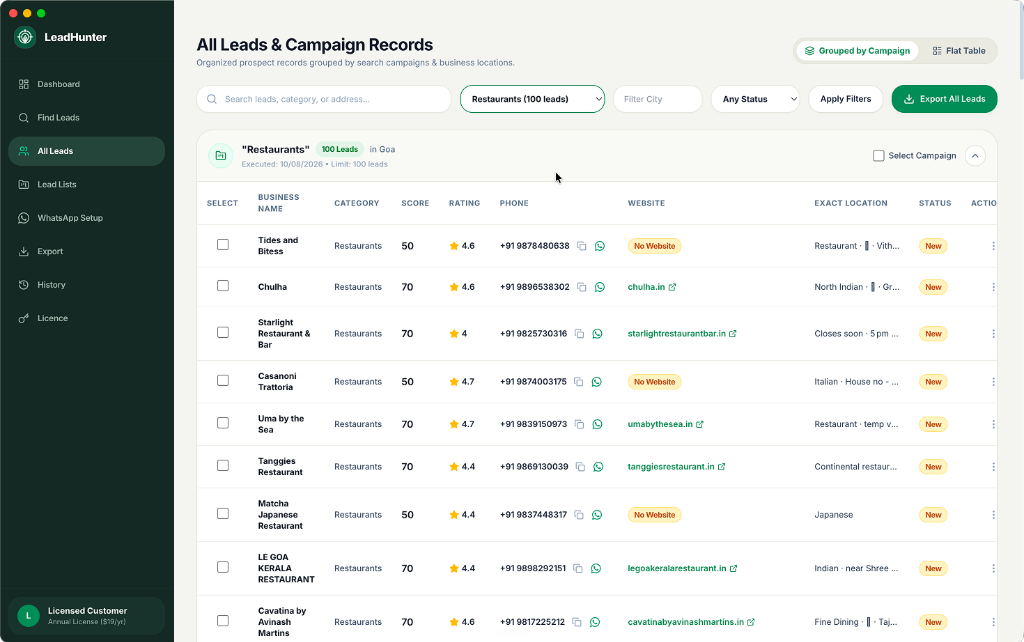The width and height of the screenshot is (1024, 642).
Task: Click the SCORE column header
Action: 415,203
